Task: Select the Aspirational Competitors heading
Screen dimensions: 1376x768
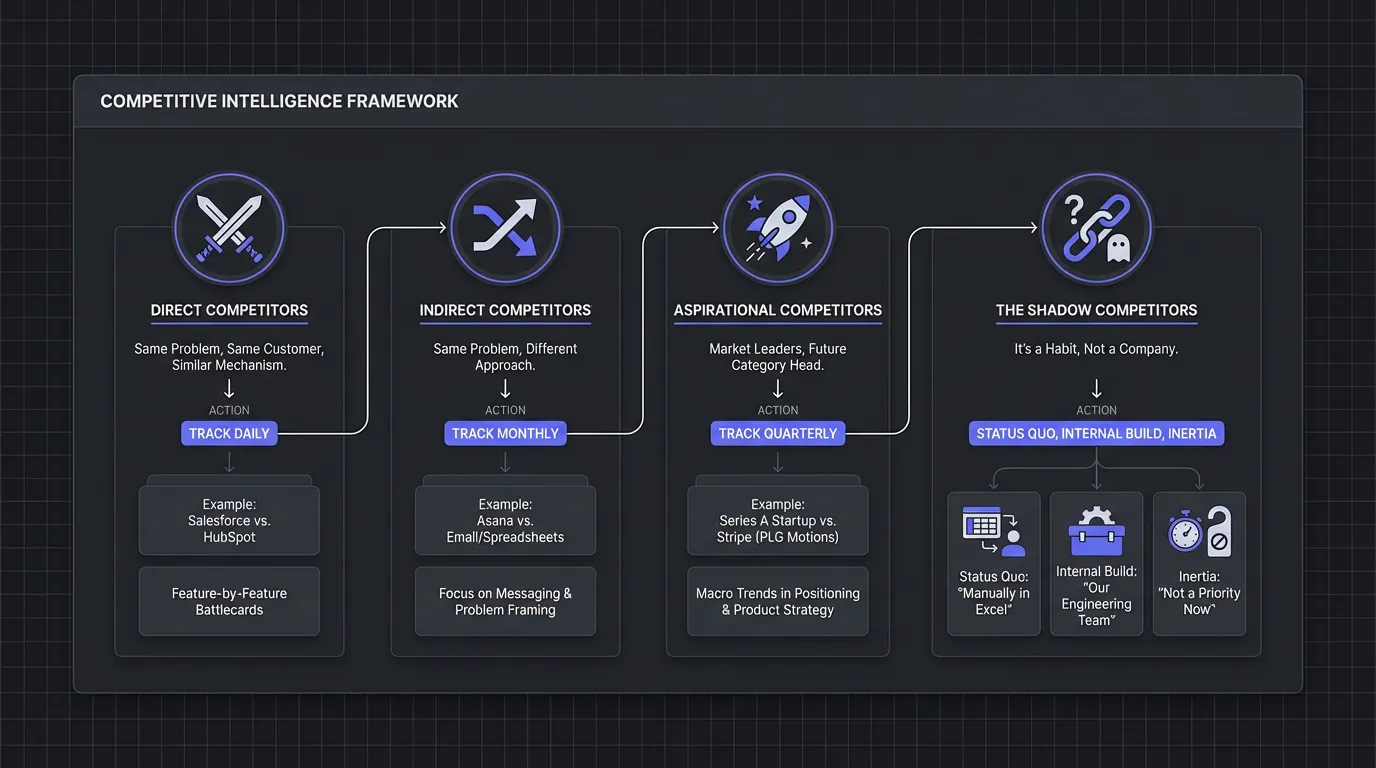Action: [778, 310]
